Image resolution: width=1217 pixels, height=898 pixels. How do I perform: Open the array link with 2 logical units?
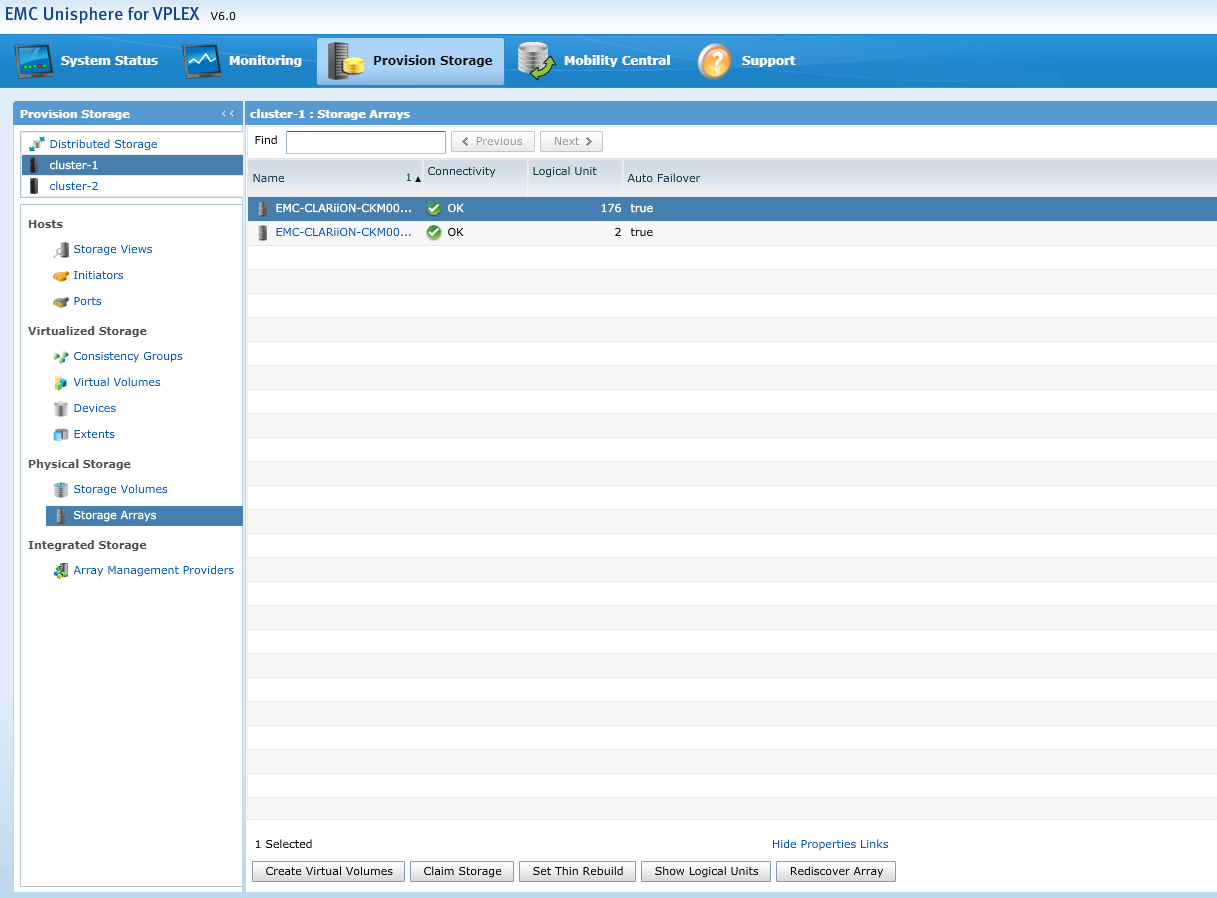[x=343, y=232]
